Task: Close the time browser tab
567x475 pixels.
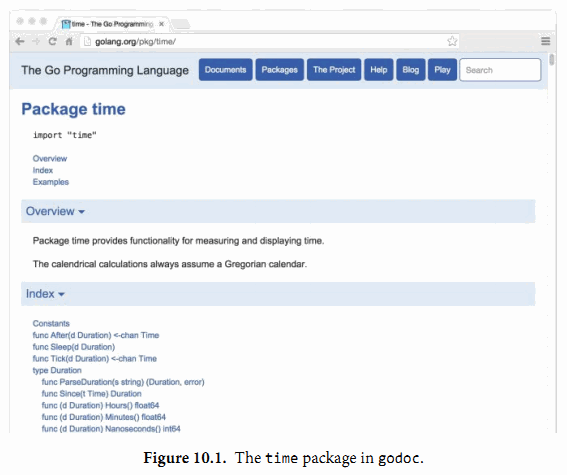Action: [162, 24]
